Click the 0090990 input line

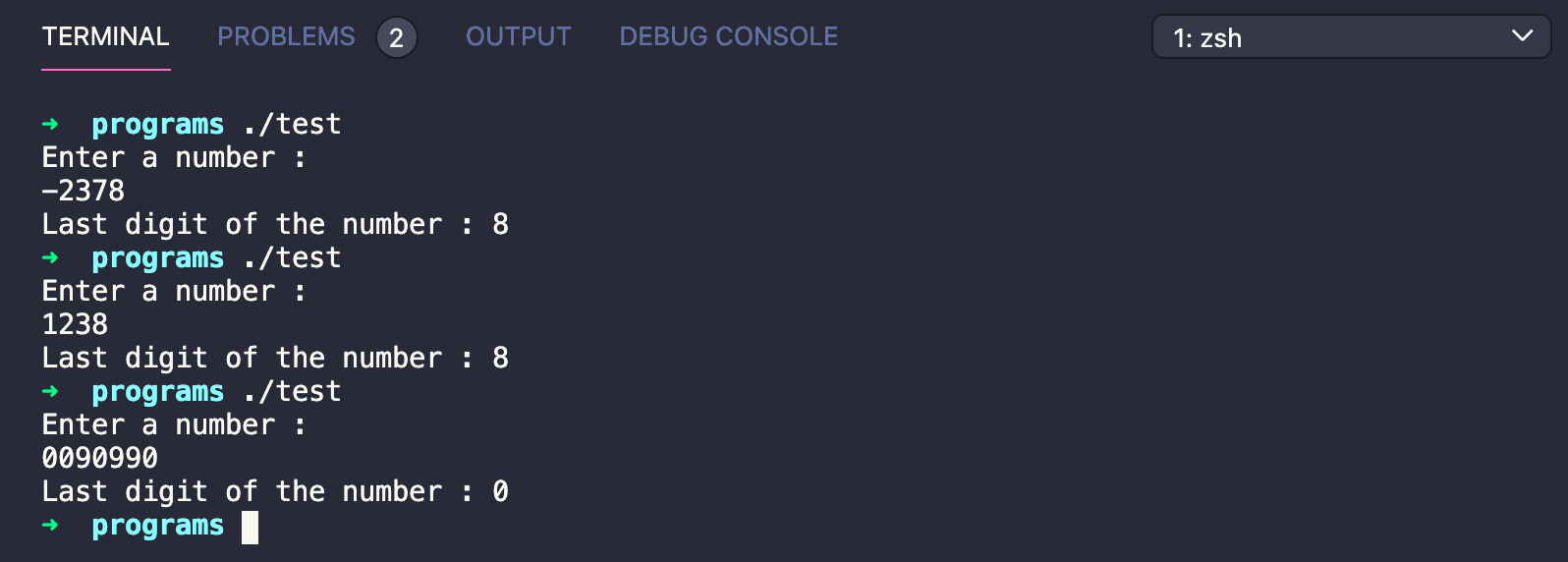pyautogui.click(x=100, y=458)
